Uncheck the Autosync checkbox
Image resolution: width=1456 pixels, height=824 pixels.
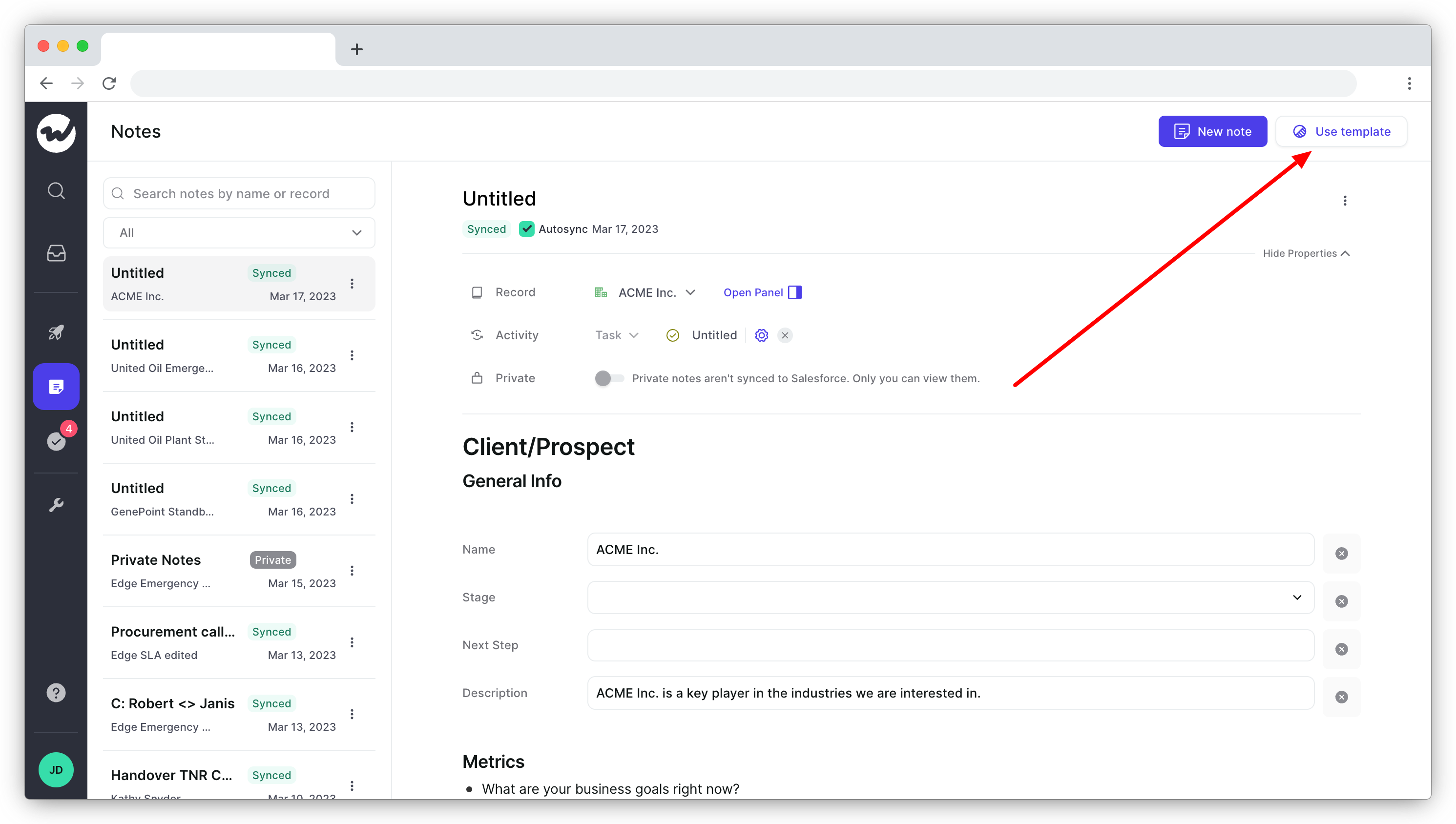tap(526, 229)
